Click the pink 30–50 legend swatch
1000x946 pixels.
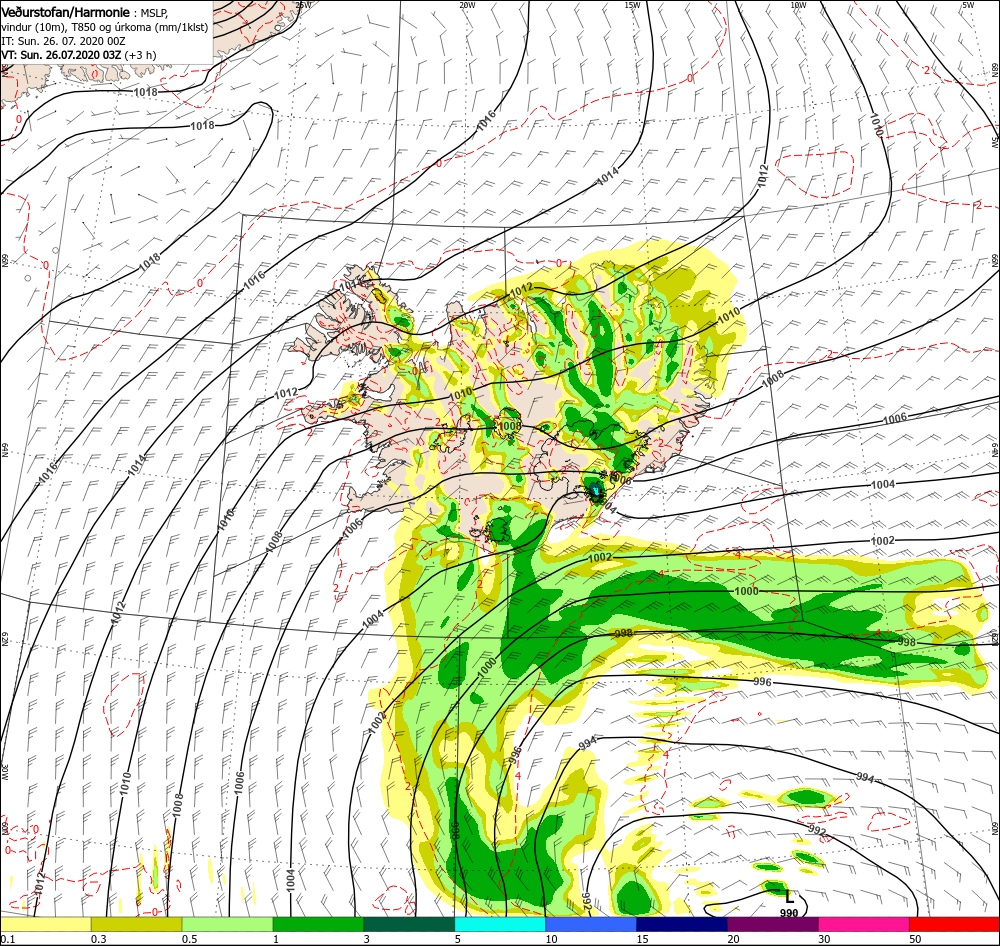tap(864, 924)
